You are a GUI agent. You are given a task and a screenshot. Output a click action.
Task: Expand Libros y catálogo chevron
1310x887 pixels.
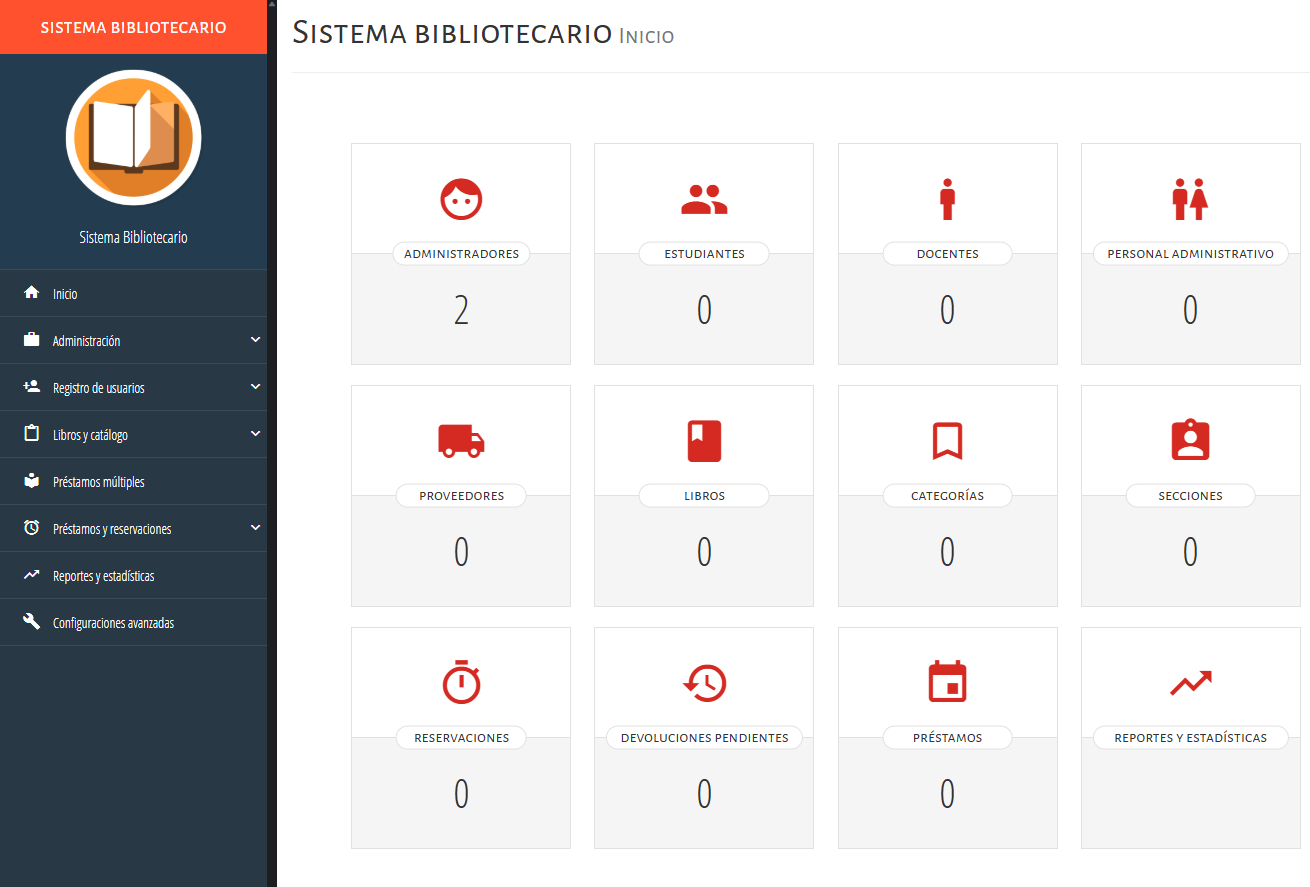click(x=255, y=434)
